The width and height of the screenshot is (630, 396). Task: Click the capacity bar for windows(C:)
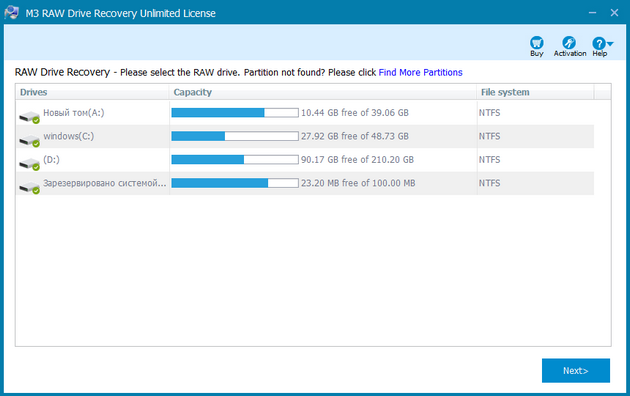[235, 136]
